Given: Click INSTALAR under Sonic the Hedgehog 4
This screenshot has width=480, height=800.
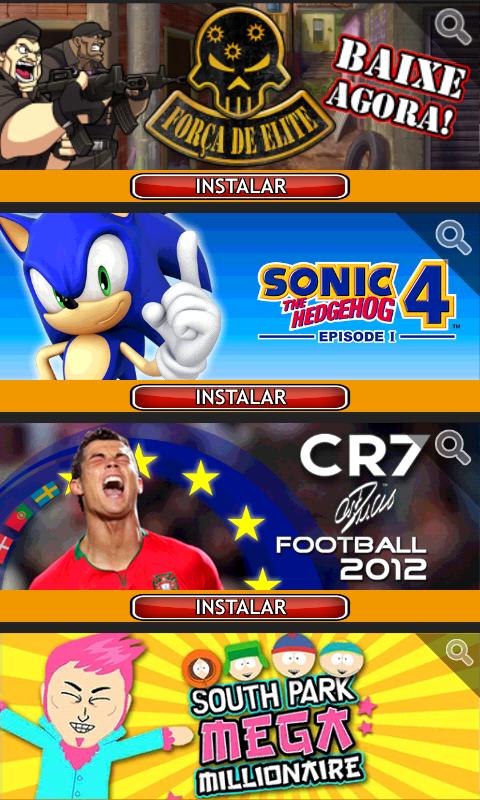Looking at the screenshot, I should click(x=240, y=397).
